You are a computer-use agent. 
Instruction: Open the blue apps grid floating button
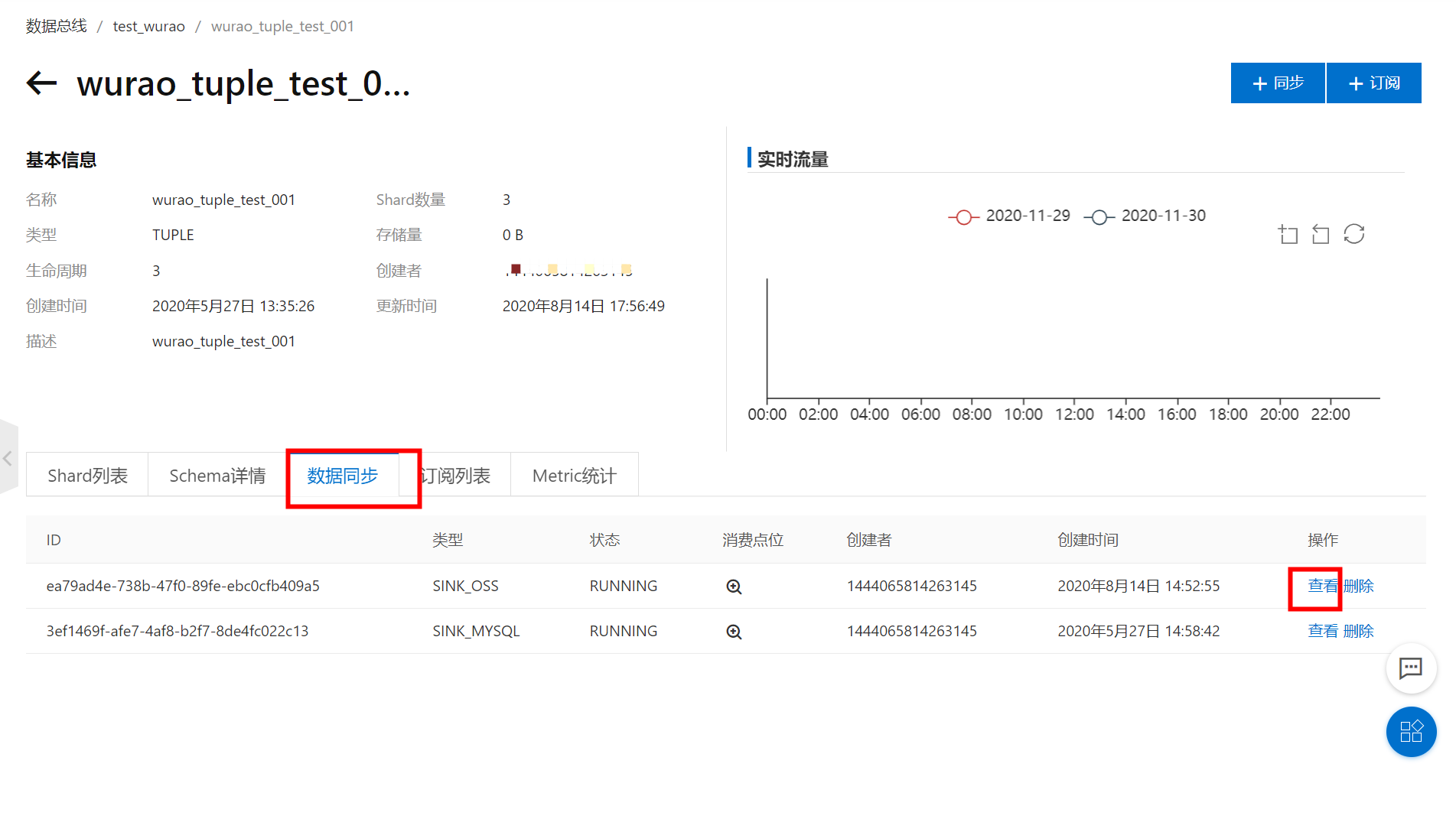(x=1411, y=732)
